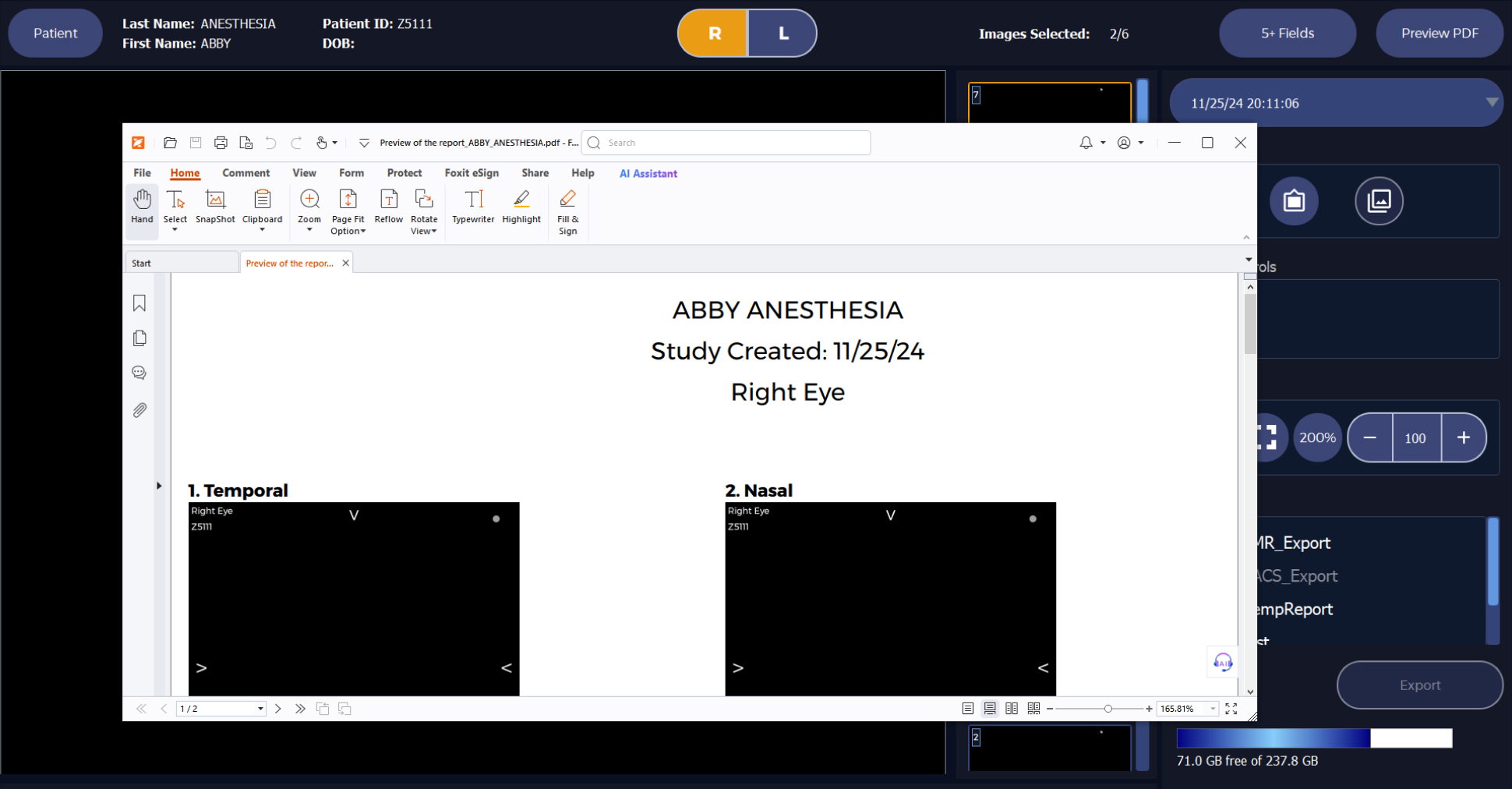This screenshot has width=1512, height=789.
Task: Select the SnapShot tool
Action: tap(215, 207)
